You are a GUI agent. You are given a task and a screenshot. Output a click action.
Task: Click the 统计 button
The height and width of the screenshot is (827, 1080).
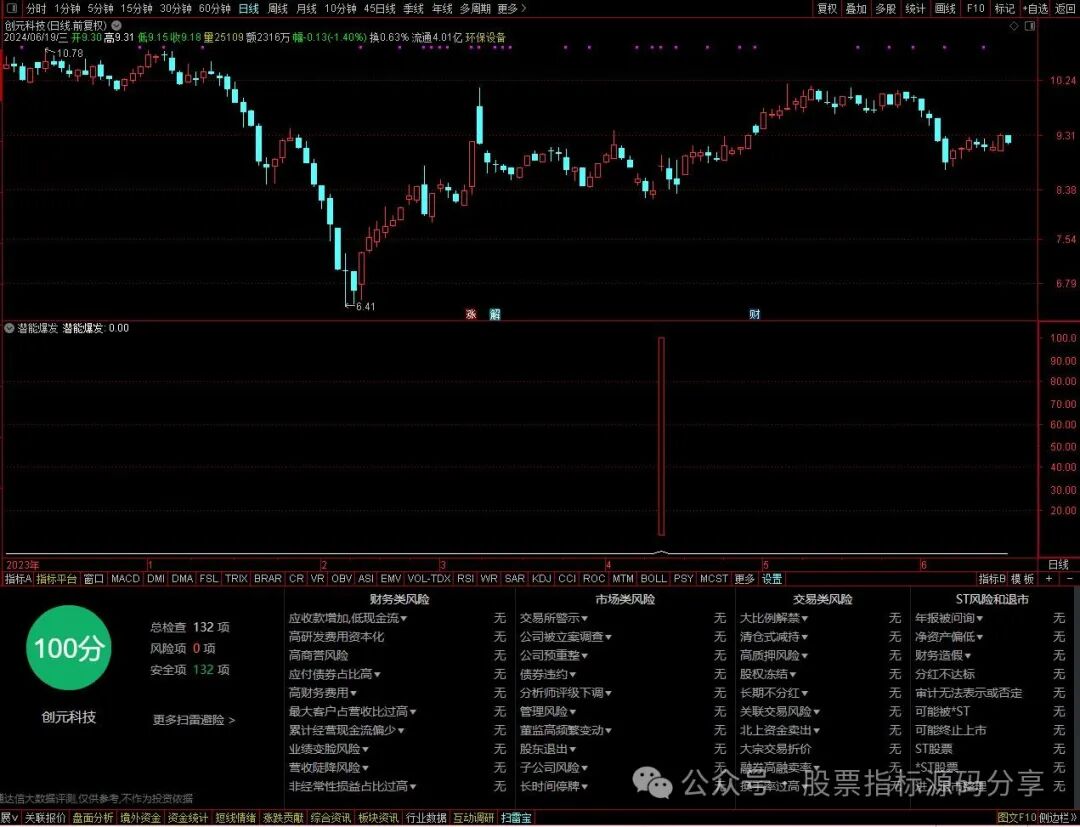pyautogui.click(x=915, y=9)
